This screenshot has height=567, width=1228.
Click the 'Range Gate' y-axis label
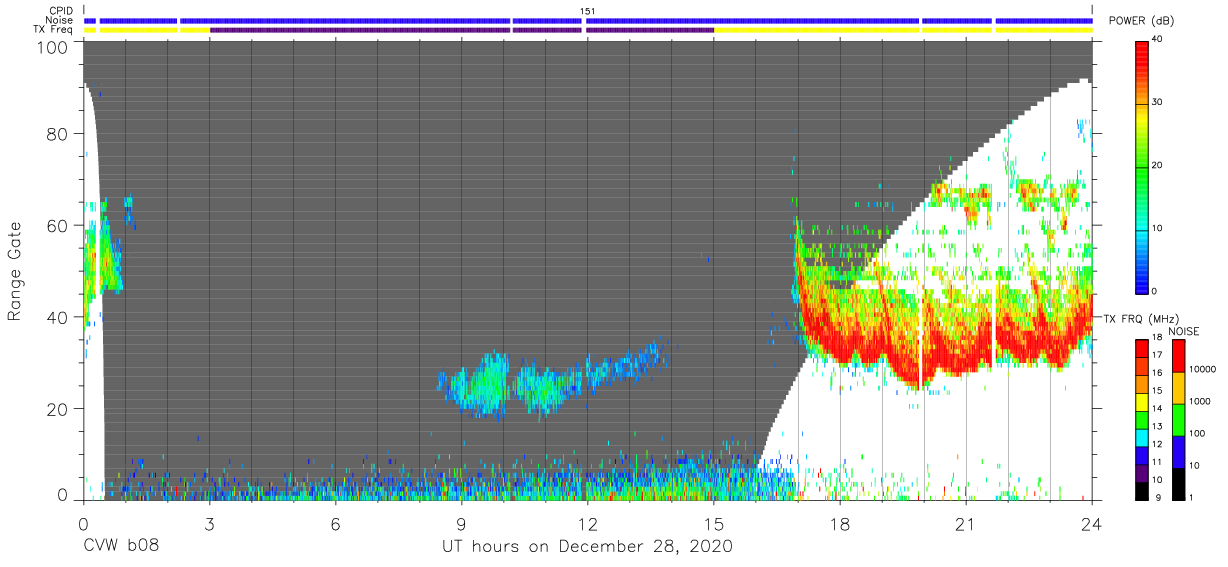tap(15, 273)
